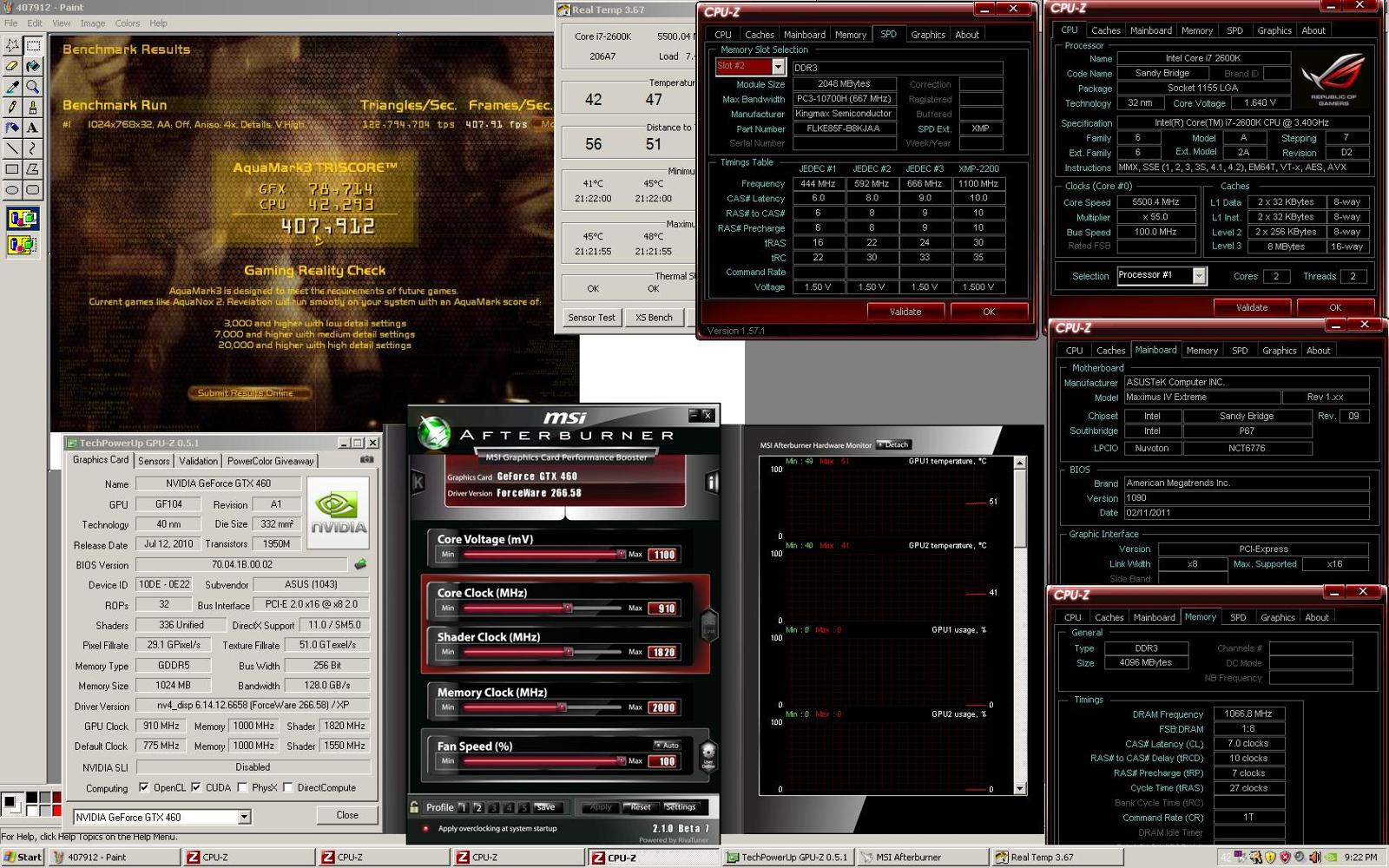Select the Airbrush spray tool

tap(12, 128)
